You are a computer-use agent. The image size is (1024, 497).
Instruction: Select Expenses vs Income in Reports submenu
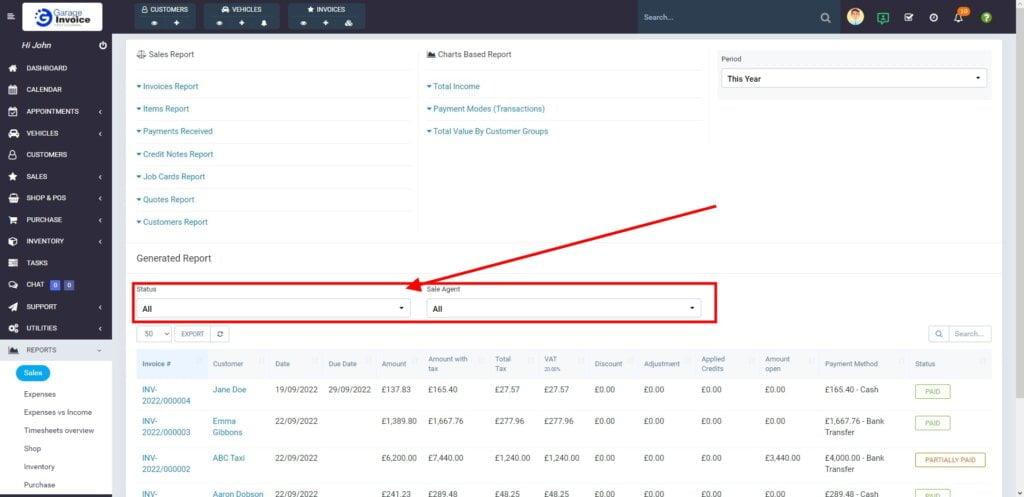pyautogui.click(x=58, y=412)
